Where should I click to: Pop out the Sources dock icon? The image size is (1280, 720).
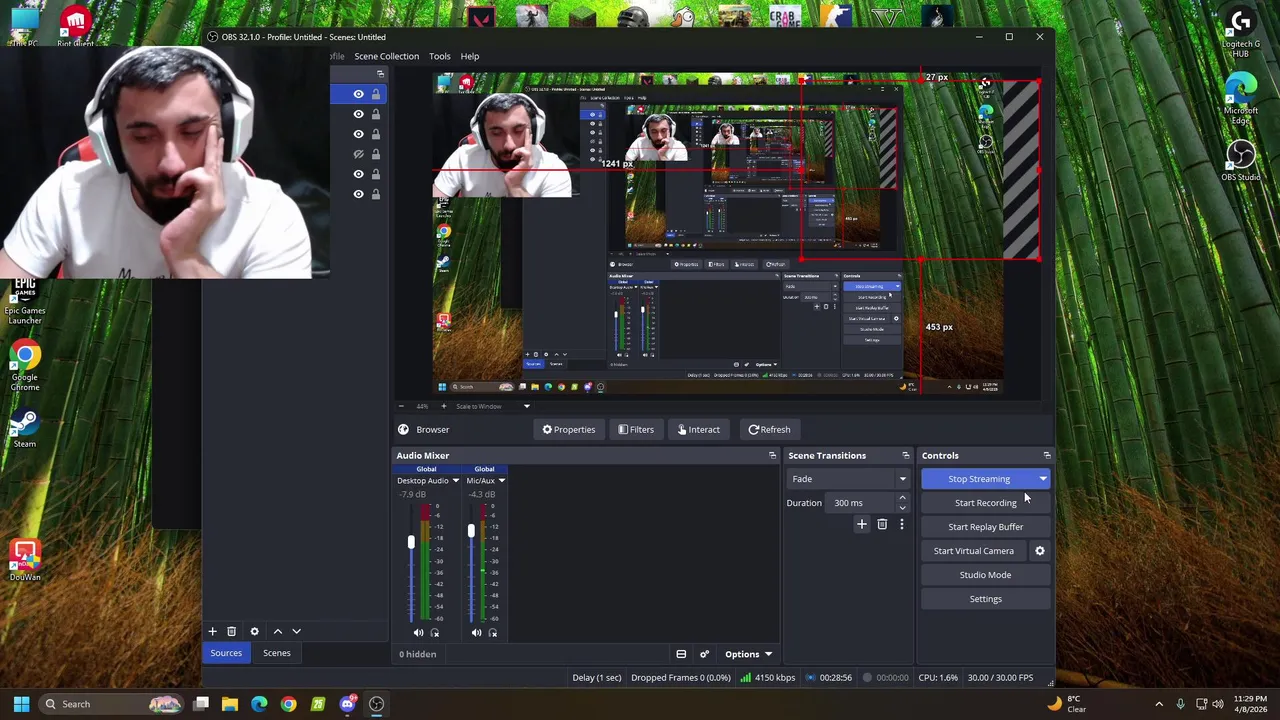pyautogui.click(x=380, y=74)
